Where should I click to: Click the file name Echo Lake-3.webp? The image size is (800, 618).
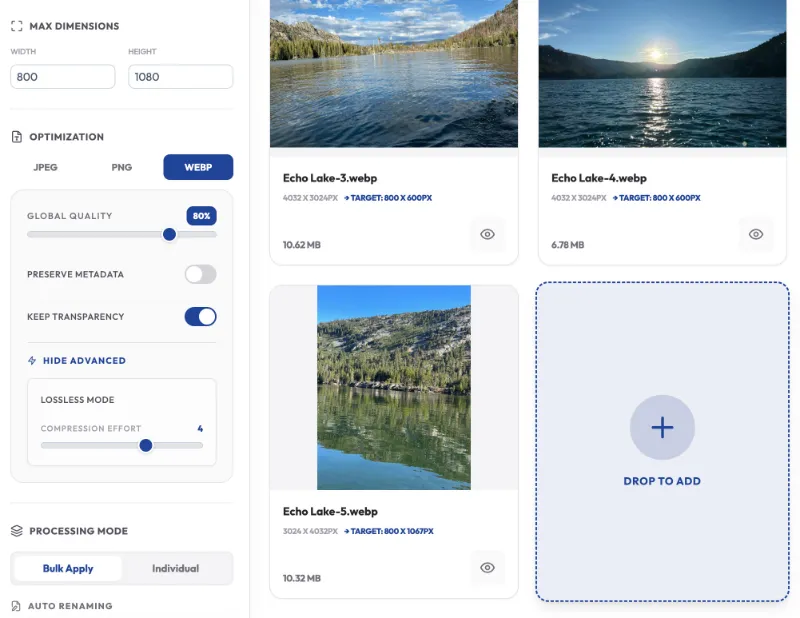click(x=330, y=178)
